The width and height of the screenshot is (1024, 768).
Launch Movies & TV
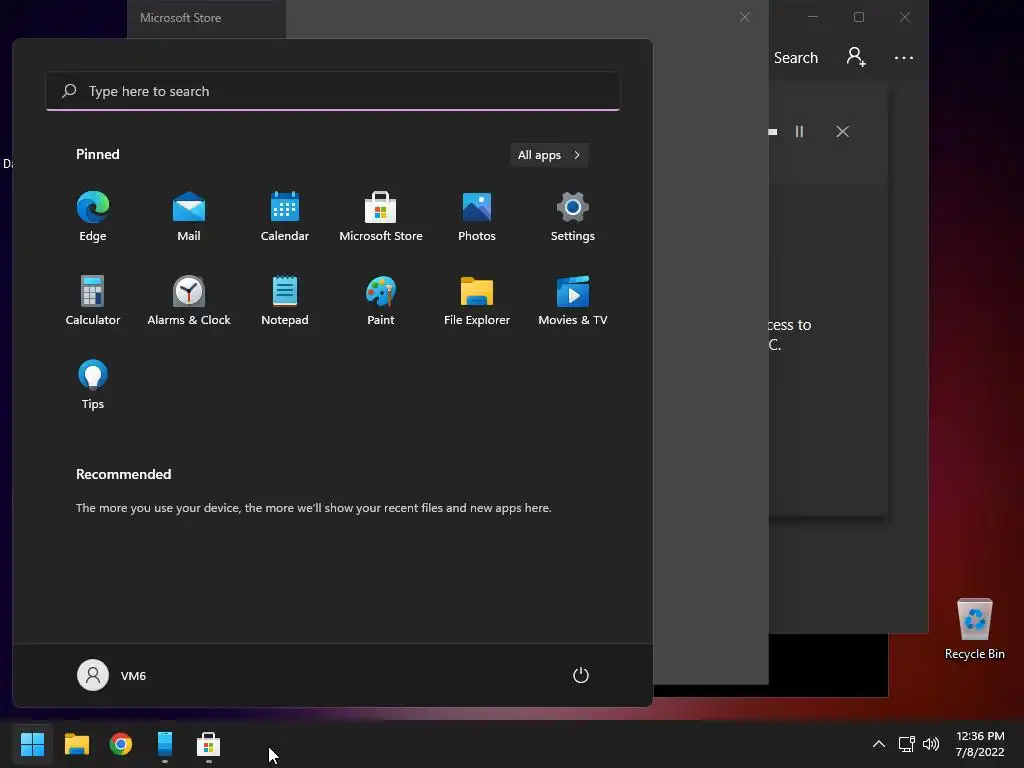(x=573, y=300)
